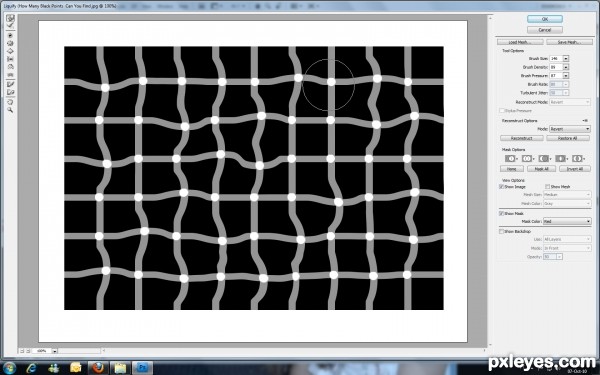The image size is (600, 375).
Task: Open Windows Live Messenger taskbar icon
Action: pos(54,368)
